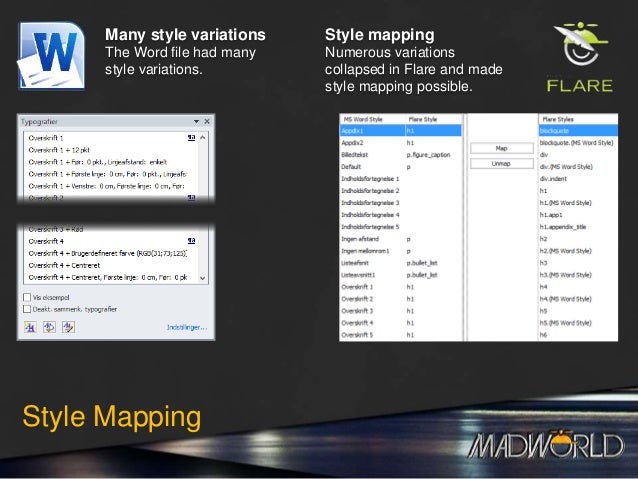Open the Indstillinger... link
Image resolution: width=638 pixels, height=479 pixels.
pyautogui.click(x=185, y=327)
